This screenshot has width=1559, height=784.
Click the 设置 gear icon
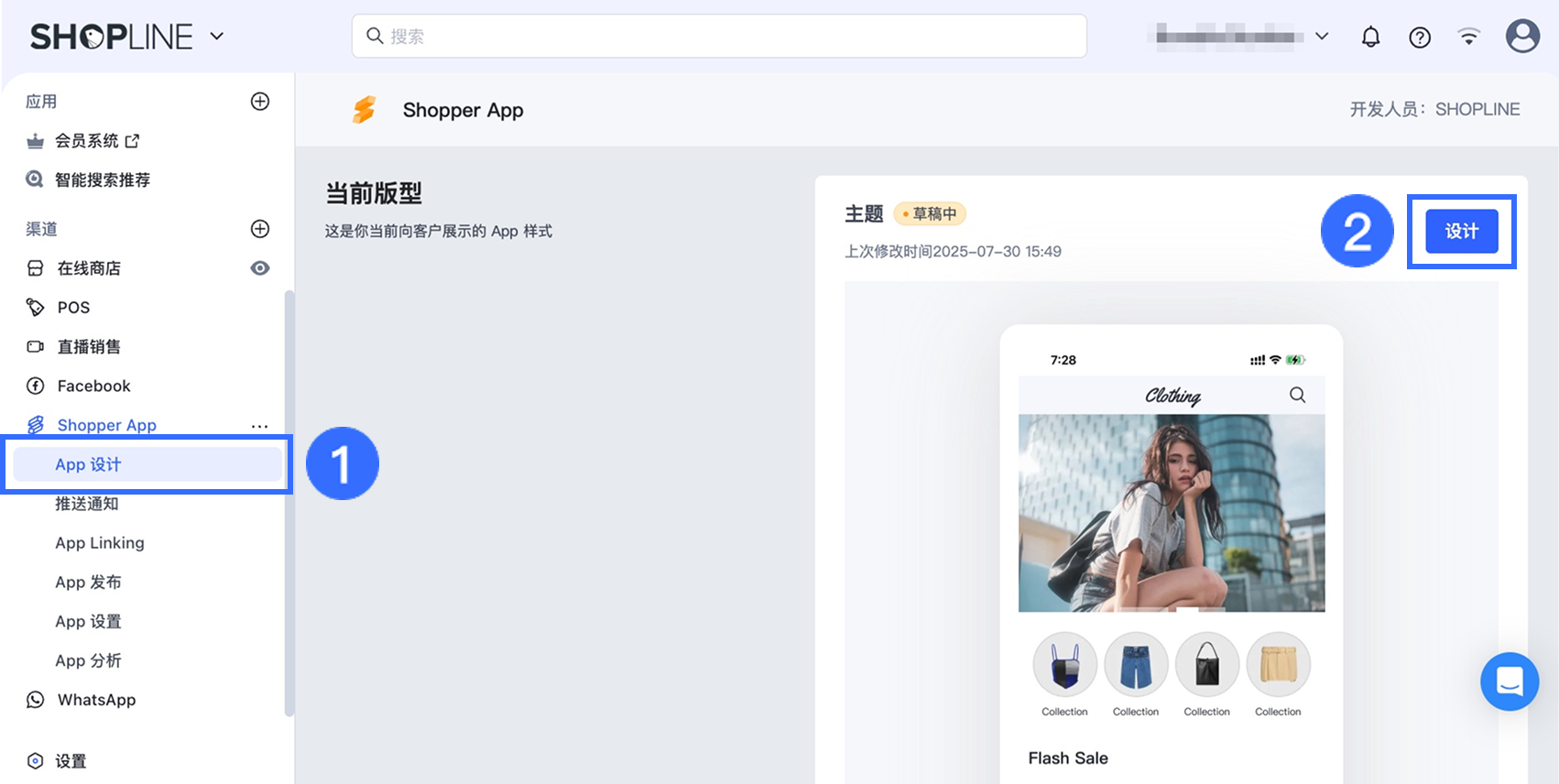(35, 761)
